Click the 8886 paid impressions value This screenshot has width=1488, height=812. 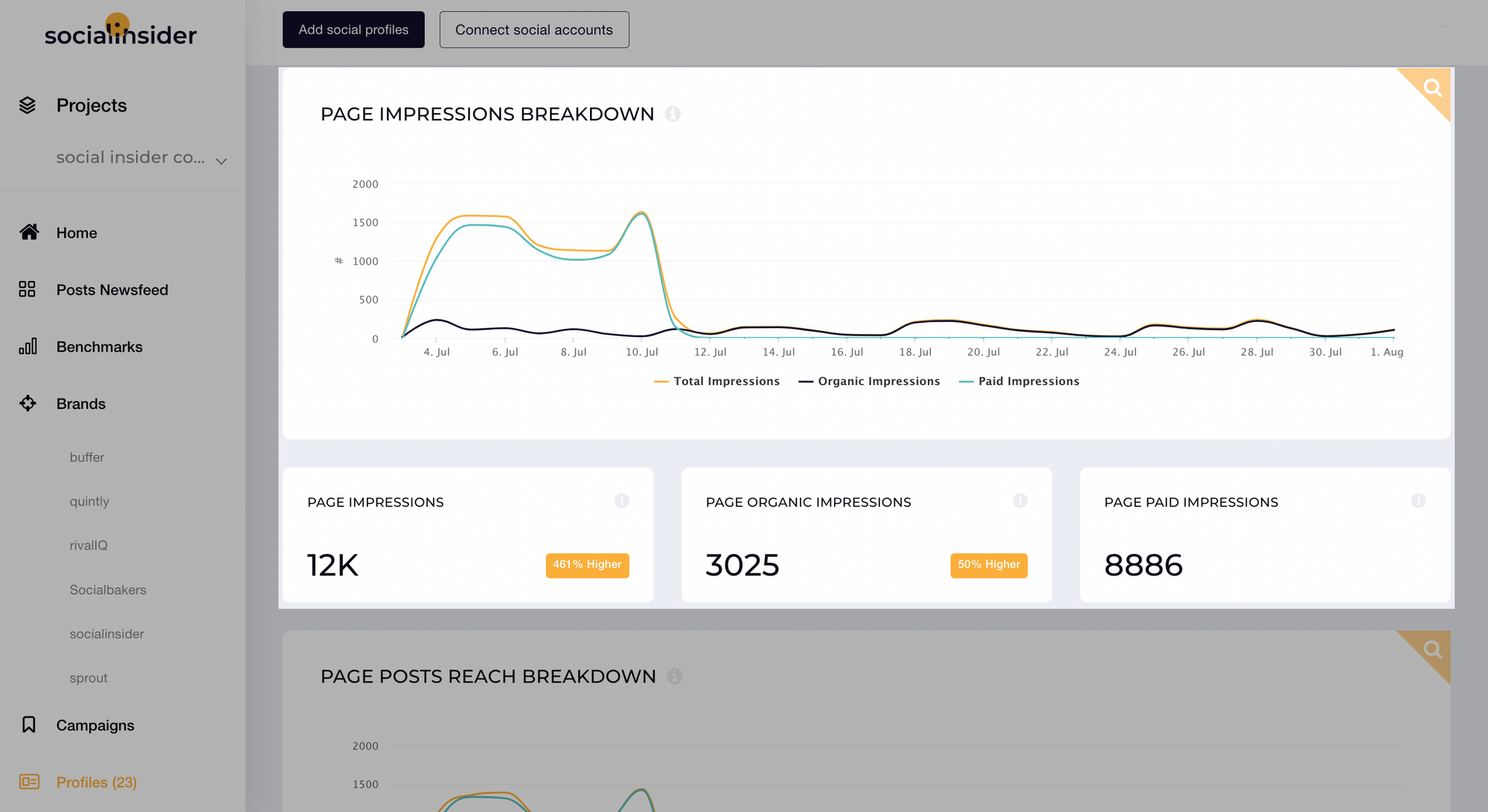[1144, 565]
